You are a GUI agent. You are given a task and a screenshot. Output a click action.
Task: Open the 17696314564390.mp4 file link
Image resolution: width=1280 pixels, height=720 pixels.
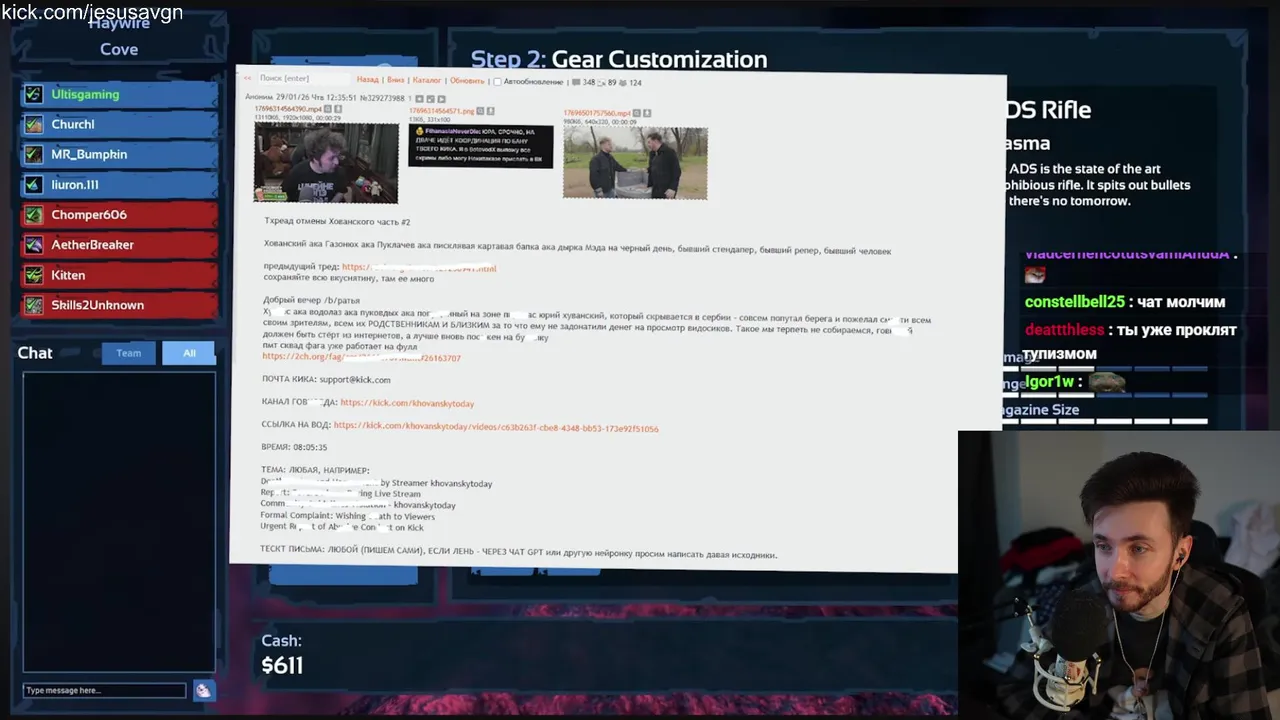coord(288,109)
